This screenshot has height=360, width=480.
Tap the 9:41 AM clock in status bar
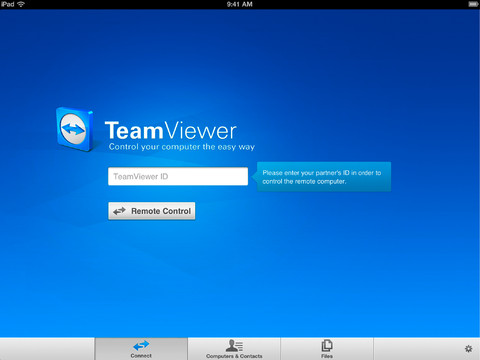(239, 4)
